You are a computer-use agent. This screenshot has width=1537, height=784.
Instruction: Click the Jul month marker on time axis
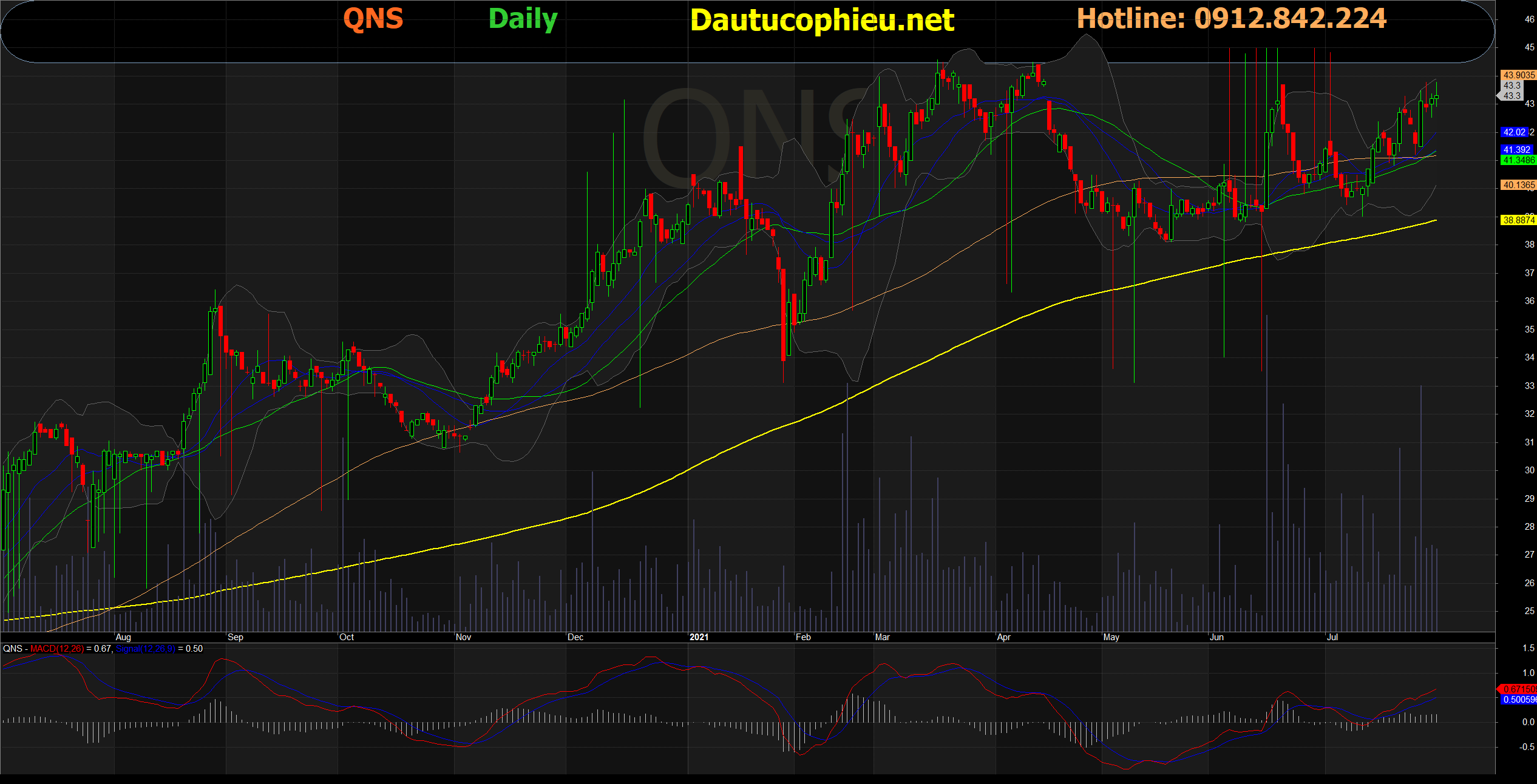point(1332,637)
